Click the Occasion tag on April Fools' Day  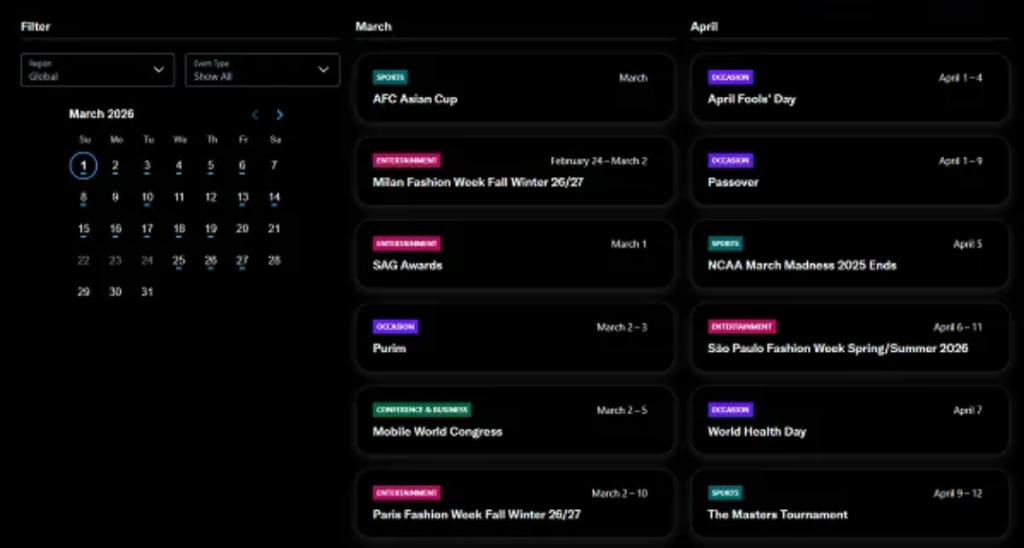pyautogui.click(x=730, y=77)
